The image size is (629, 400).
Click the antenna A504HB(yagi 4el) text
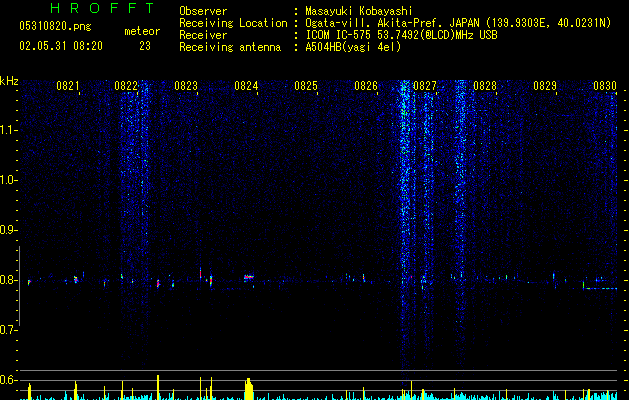click(x=353, y=47)
